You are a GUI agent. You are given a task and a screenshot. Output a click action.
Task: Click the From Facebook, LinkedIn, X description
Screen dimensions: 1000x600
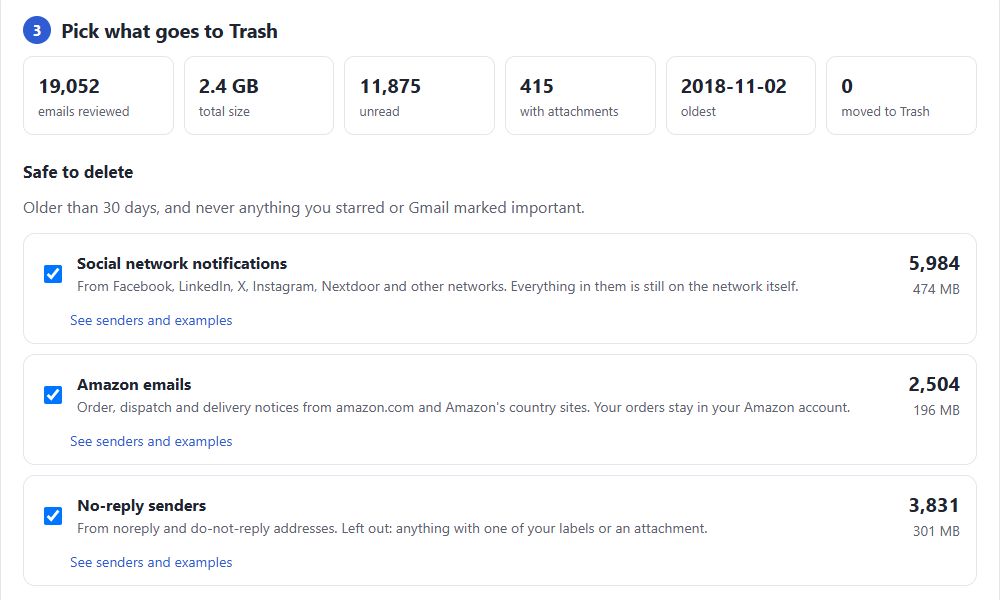[x=438, y=286]
